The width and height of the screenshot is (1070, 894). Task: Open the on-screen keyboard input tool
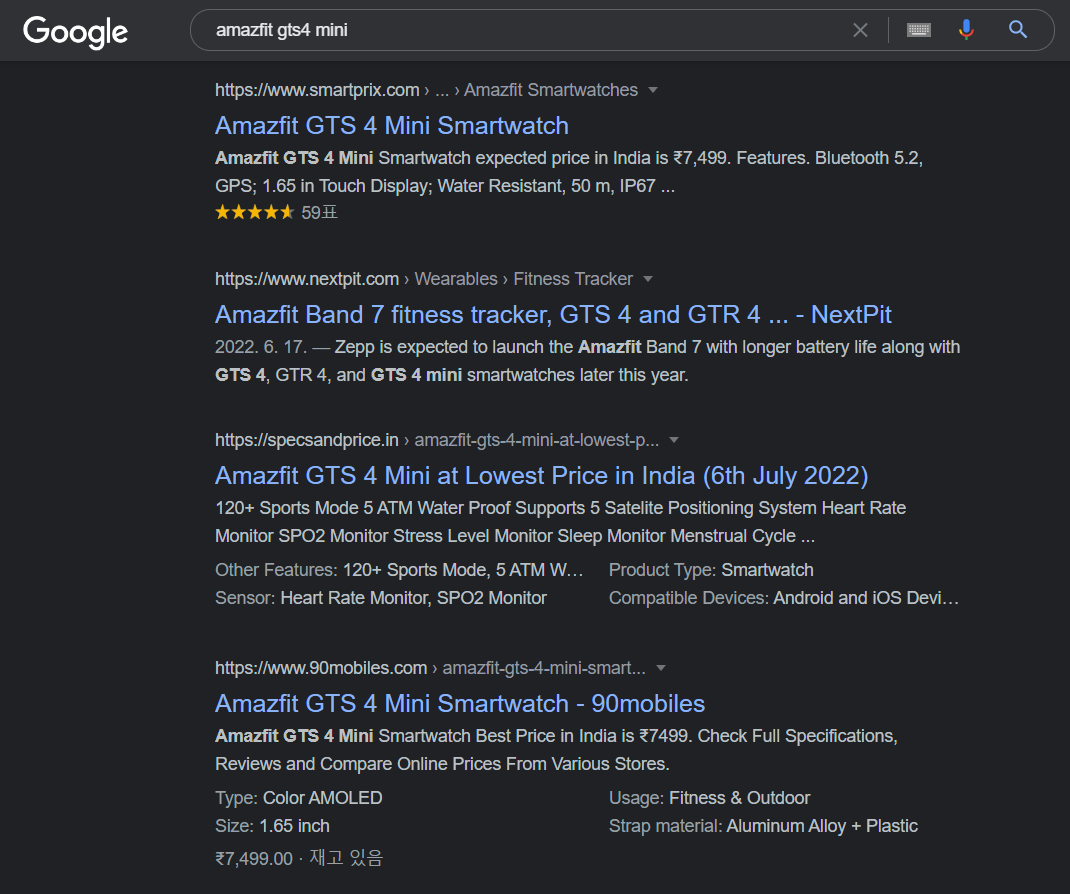tap(919, 30)
